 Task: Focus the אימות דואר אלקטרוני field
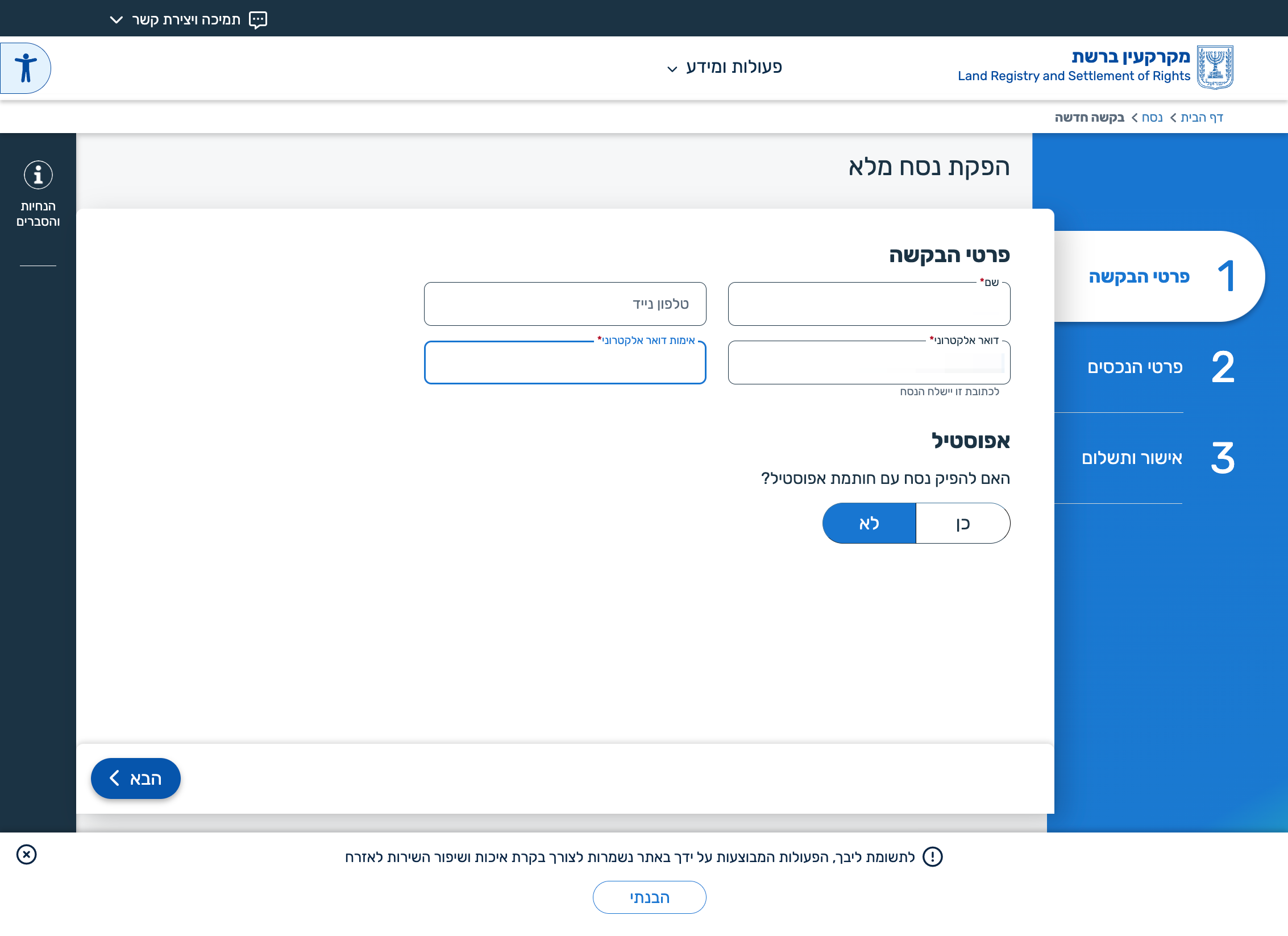click(x=565, y=363)
